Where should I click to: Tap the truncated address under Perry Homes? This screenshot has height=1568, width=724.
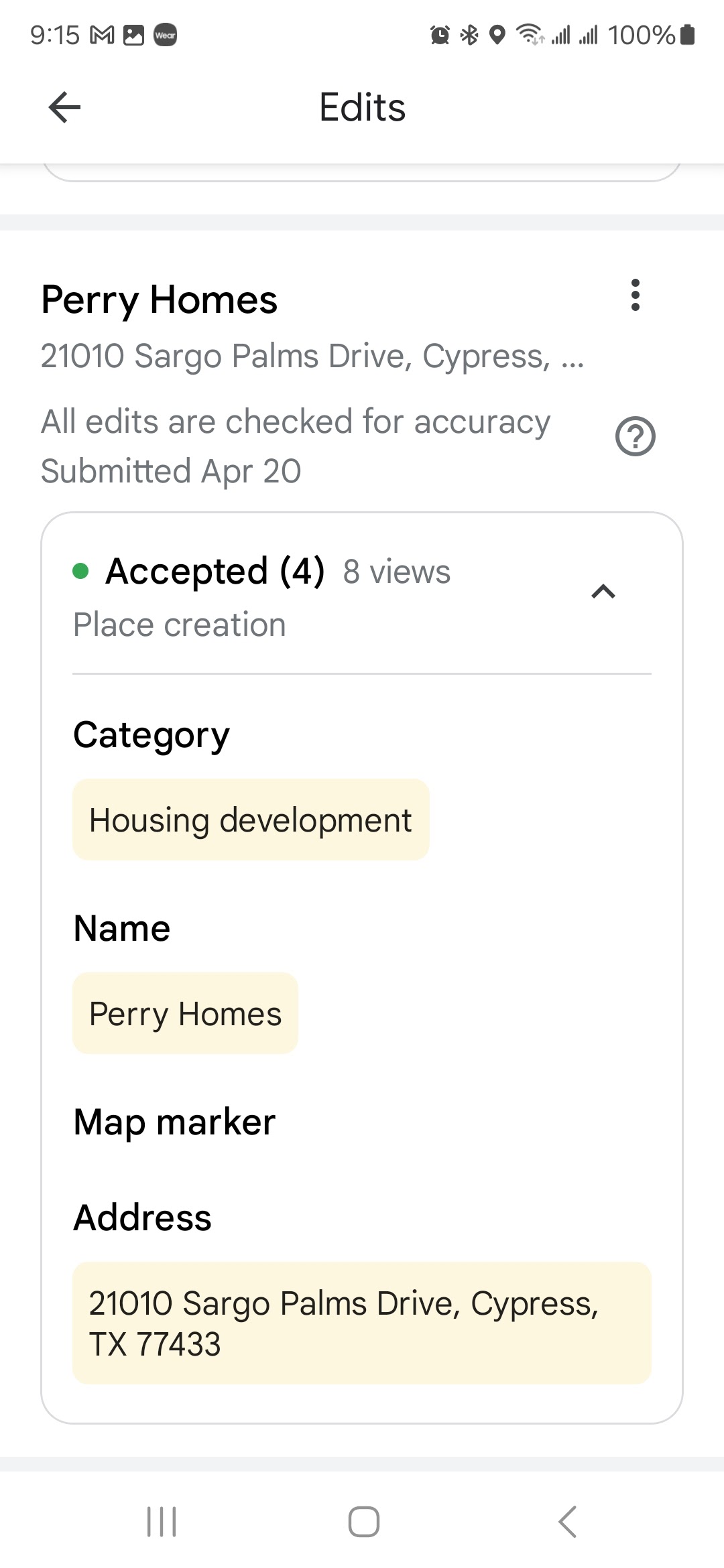tap(312, 356)
